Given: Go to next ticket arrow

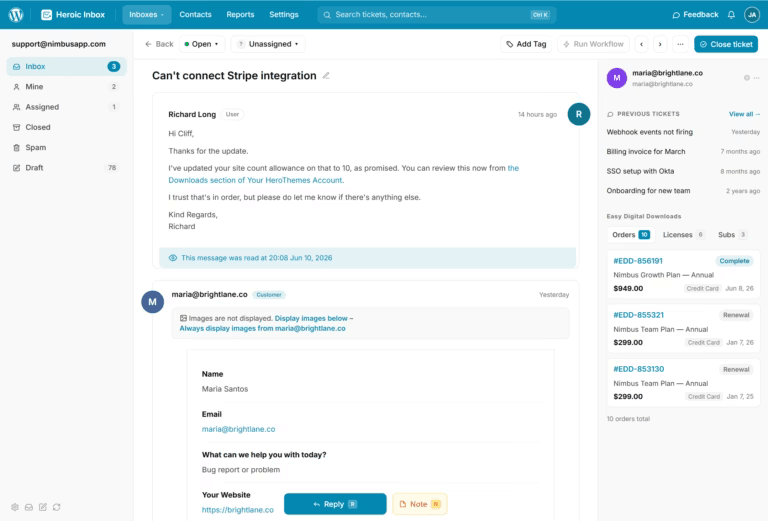Looking at the screenshot, I should [660, 44].
